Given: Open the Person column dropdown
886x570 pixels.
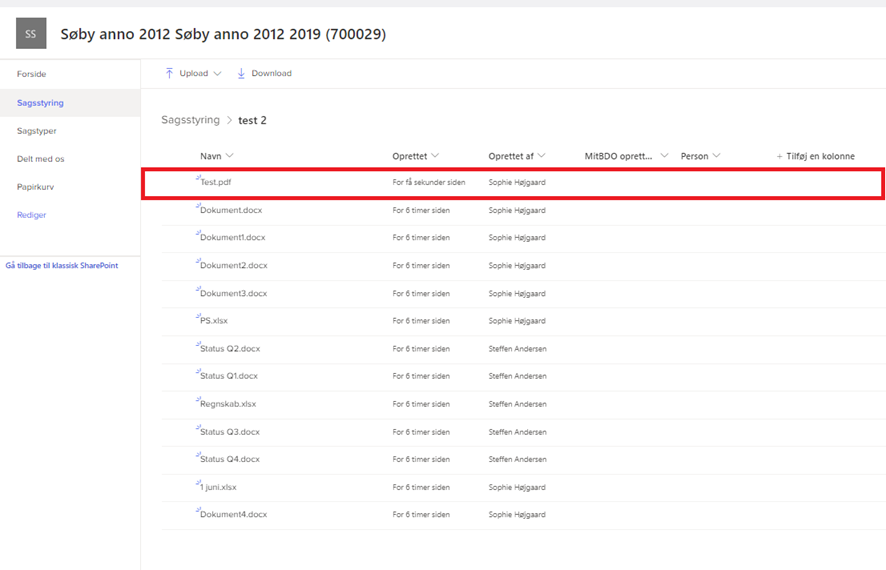Looking at the screenshot, I should (717, 156).
